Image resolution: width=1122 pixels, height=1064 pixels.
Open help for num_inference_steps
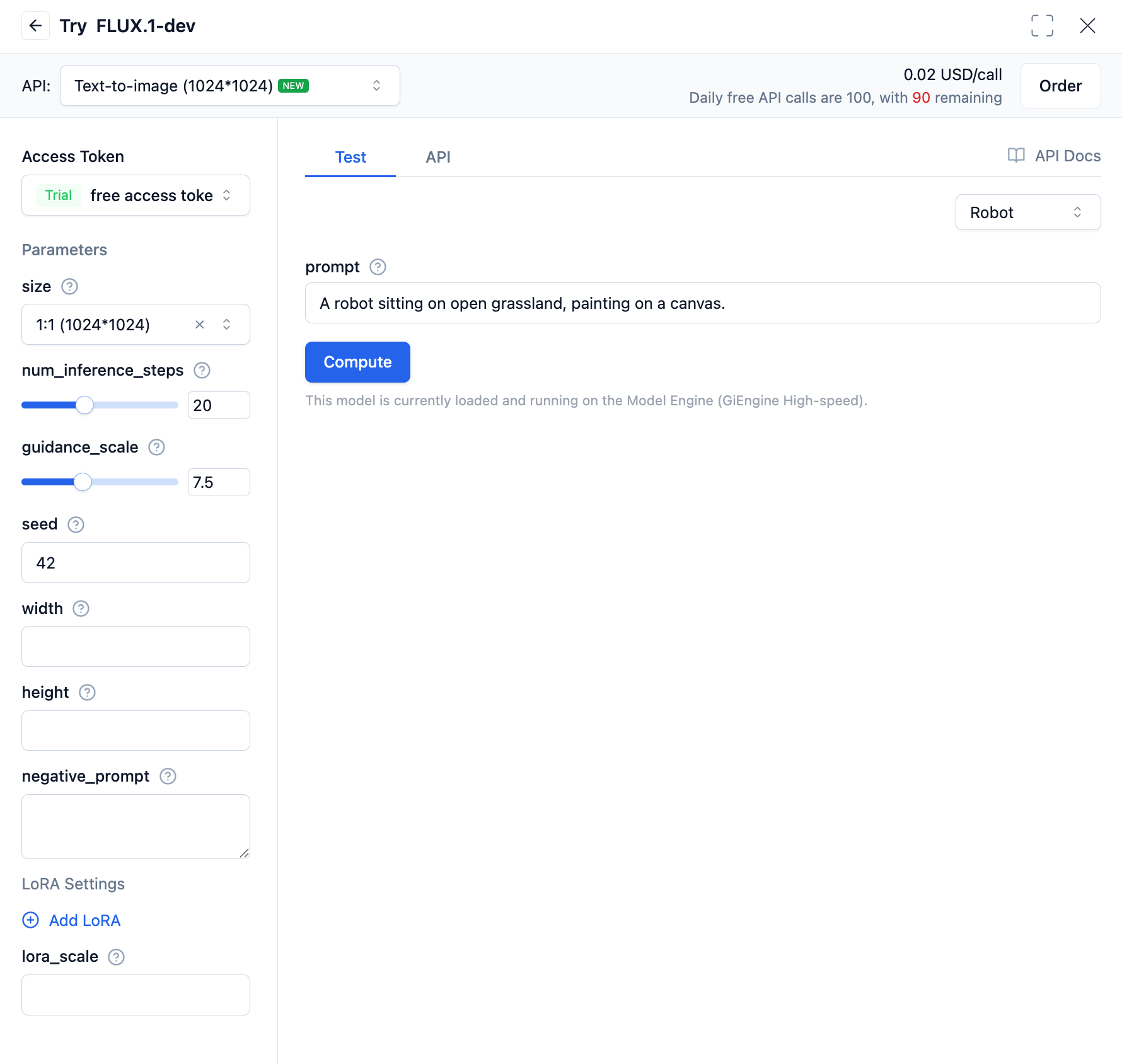pos(202,371)
